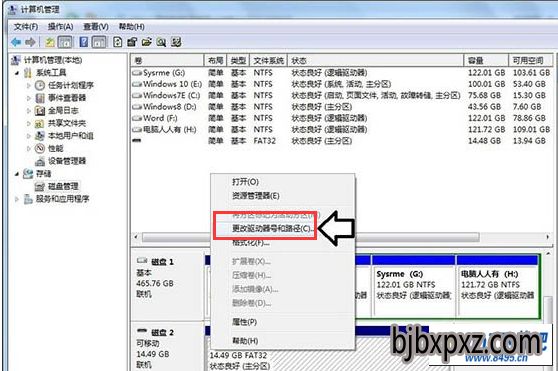The width and height of the screenshot is (558, 371).
Task: Click the forward arrow toolbar icon
Action: [x=30, y=42]
